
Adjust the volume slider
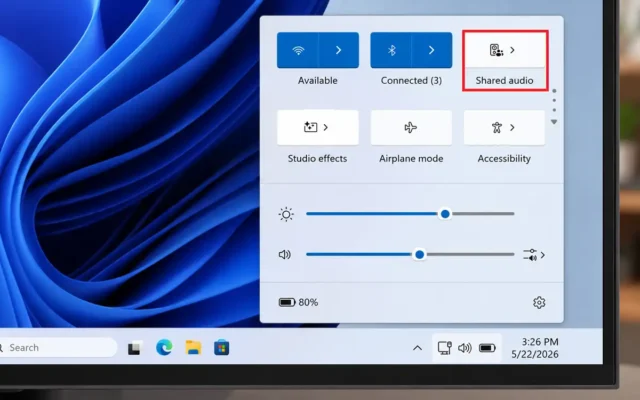pyautogui.click(x=410, y=254)
